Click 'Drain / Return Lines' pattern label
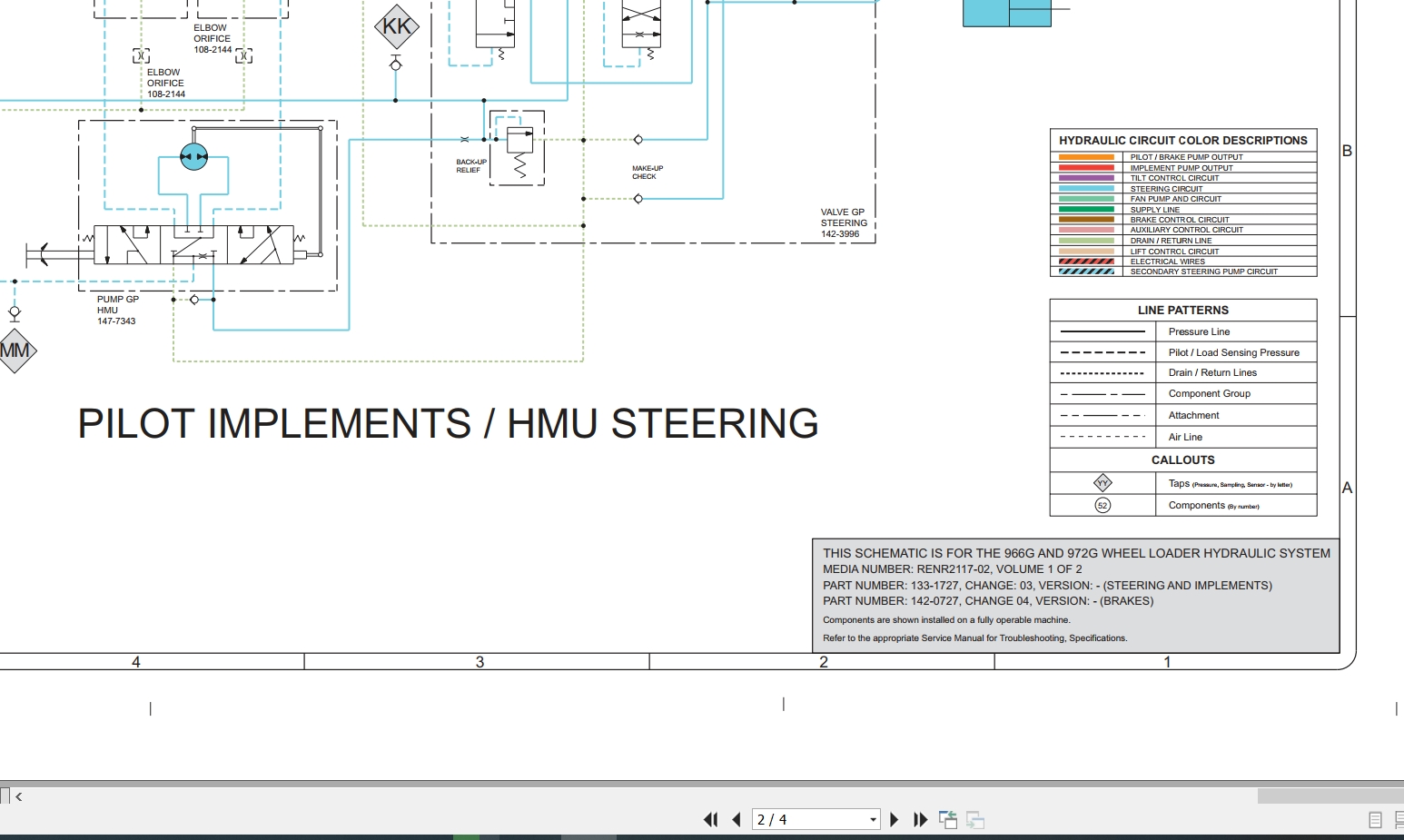 click(1212, 373)
